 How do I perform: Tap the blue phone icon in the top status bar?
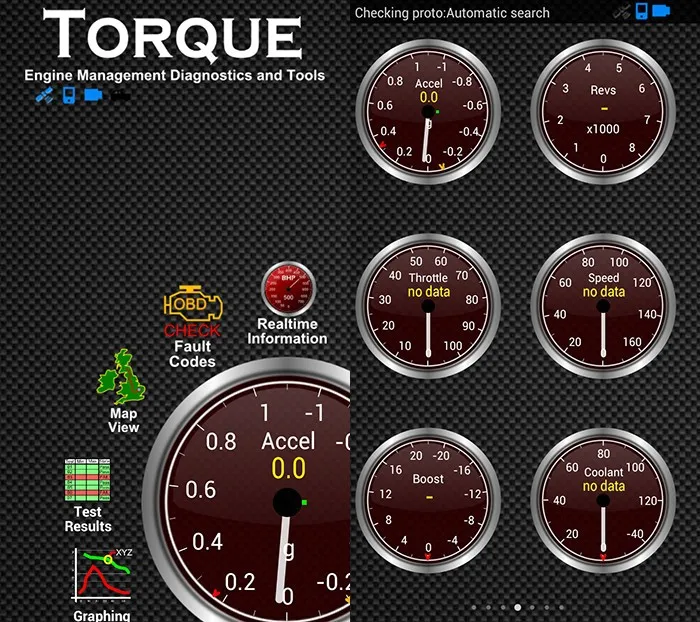pos(642,12)
